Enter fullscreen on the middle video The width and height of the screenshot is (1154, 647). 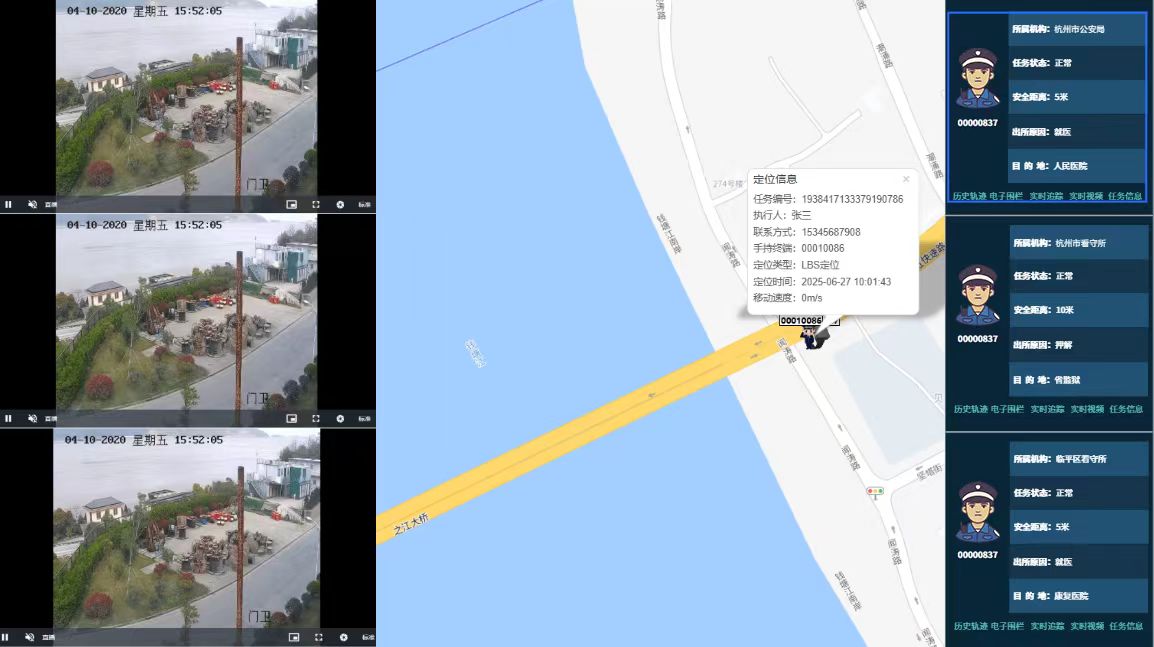click(316, 418)
